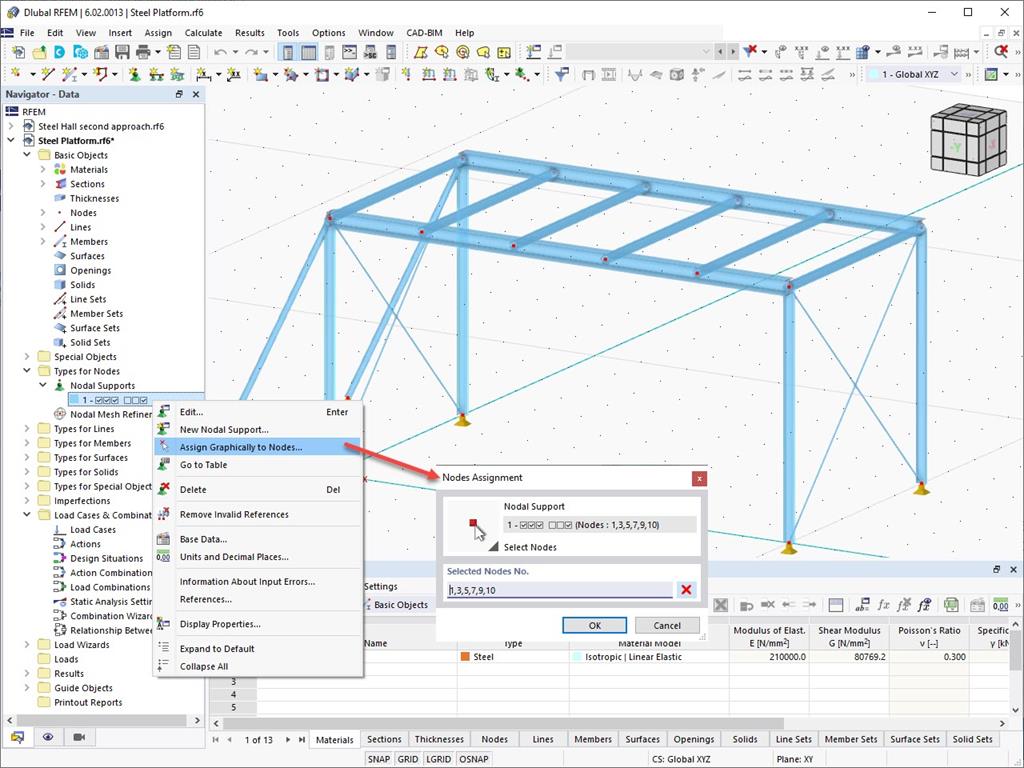Click the Open file folder icon
Image resolution: width=1024 pixels, height=768 pixels.
pos(39,52)
